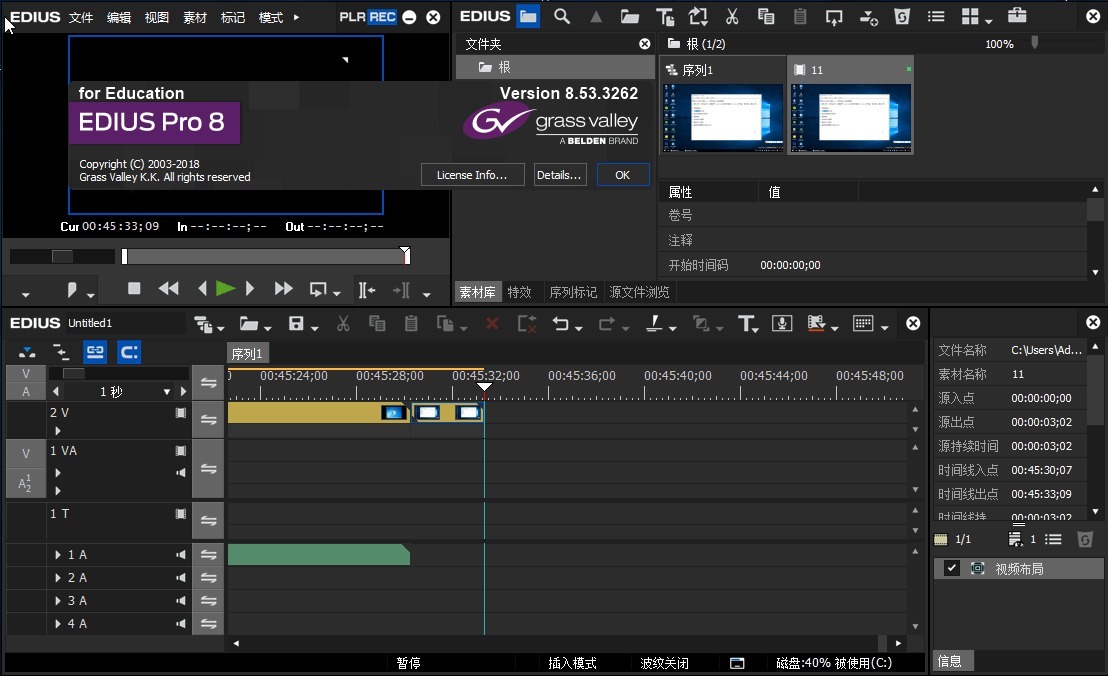
Task: Click the title creation T icon in bin
Action: (x=664, y=16)
